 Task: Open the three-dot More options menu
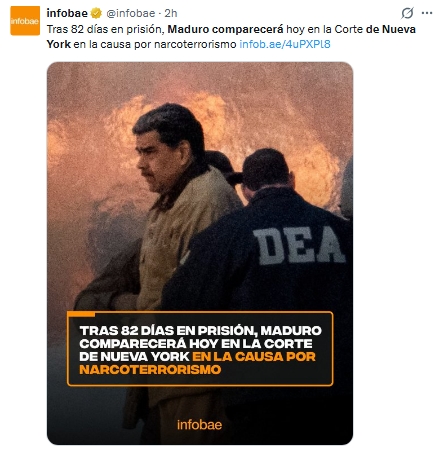(x=427, y=13)
